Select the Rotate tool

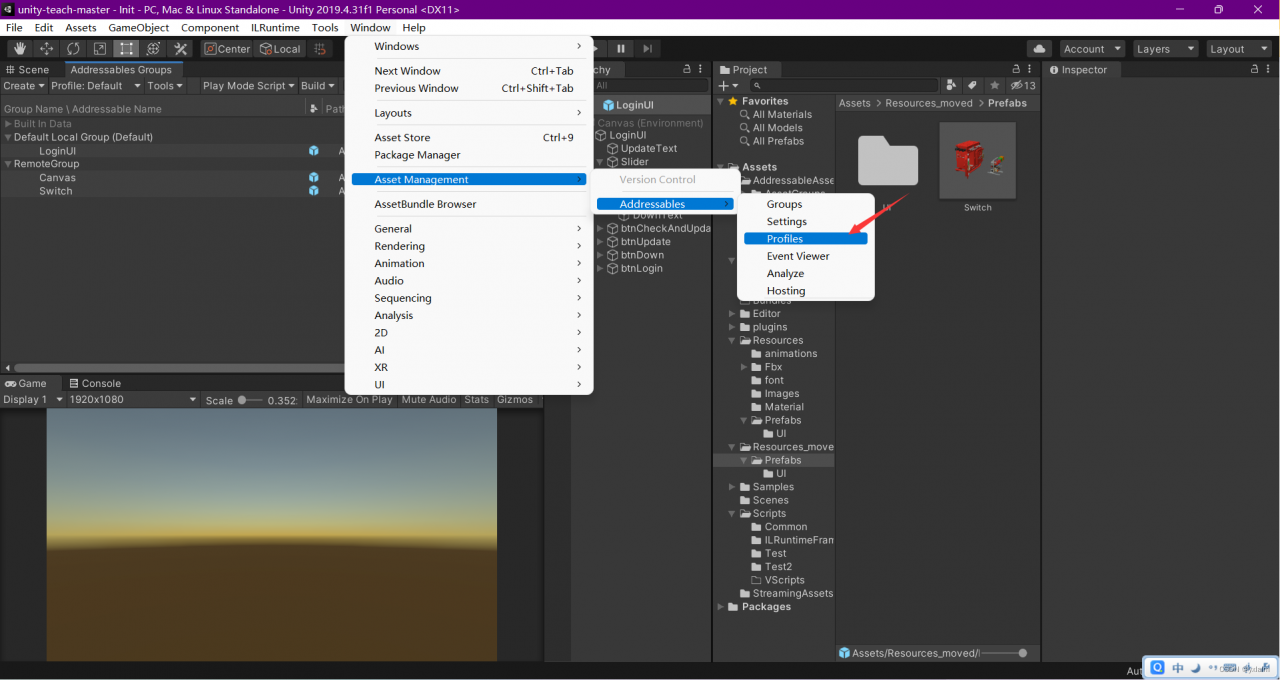point(73,49)
